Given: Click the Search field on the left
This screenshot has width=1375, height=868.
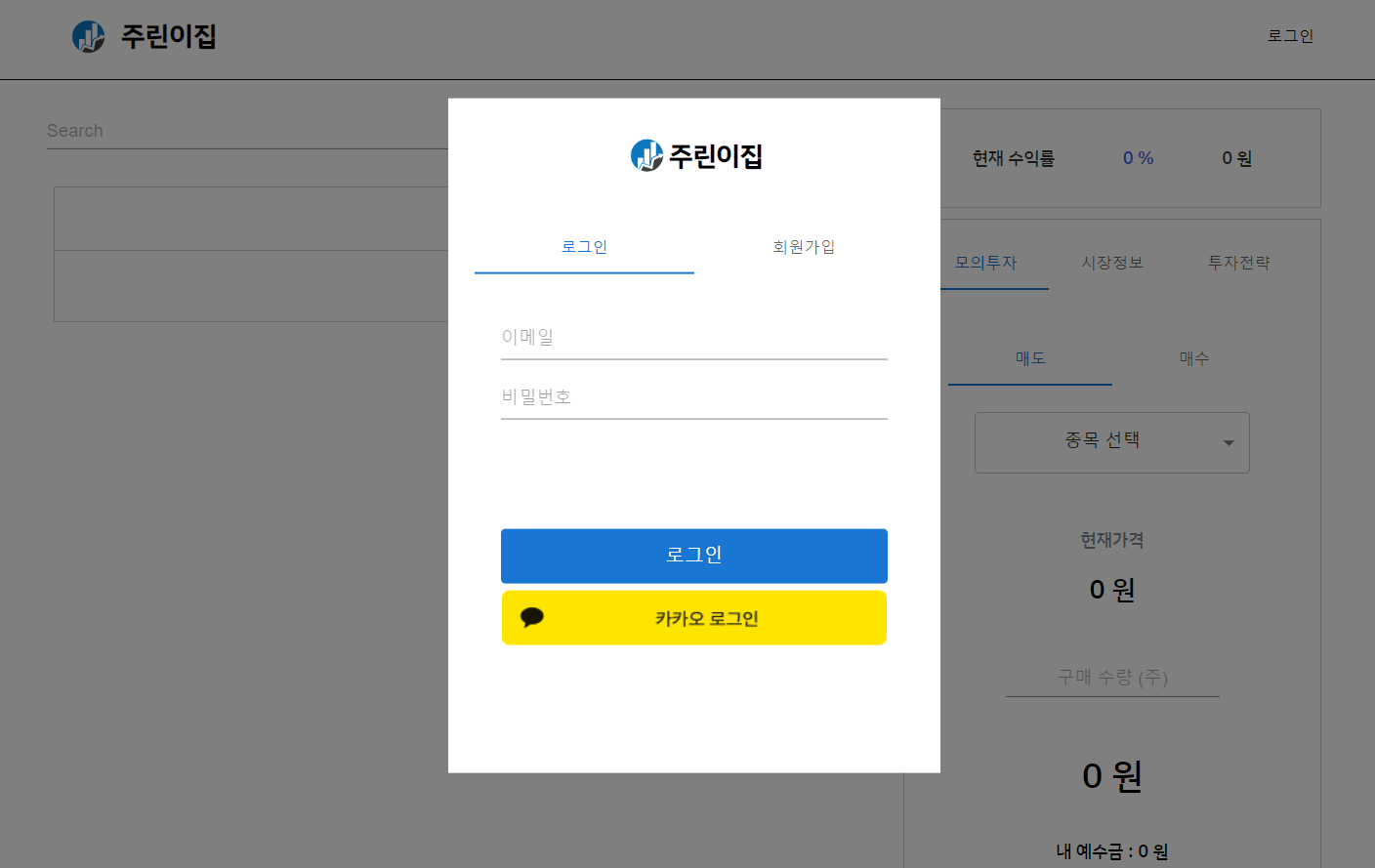Looking at the screenshot, I should (x=244, y=130).
